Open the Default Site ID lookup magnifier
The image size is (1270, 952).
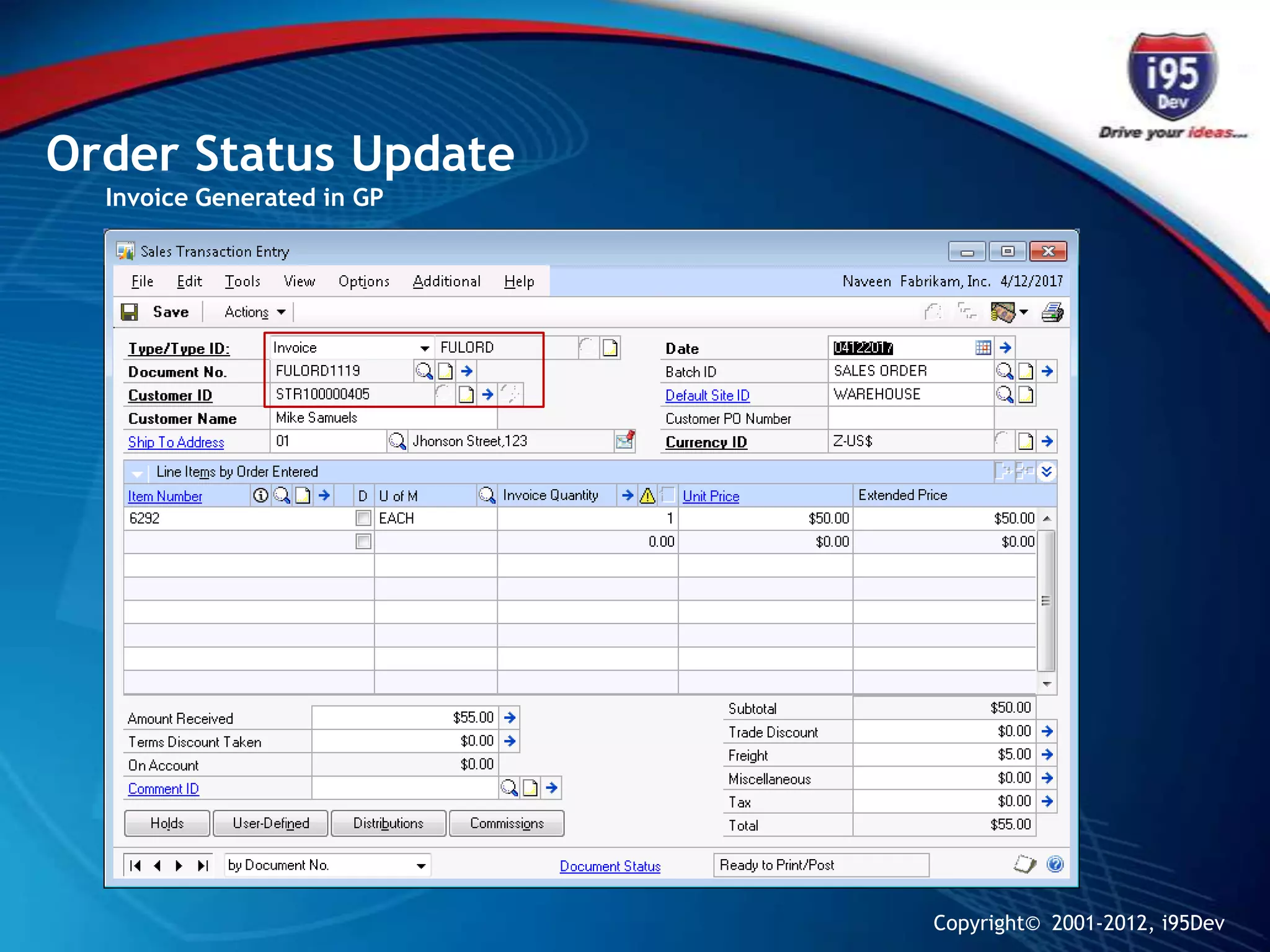point(1005,395)
